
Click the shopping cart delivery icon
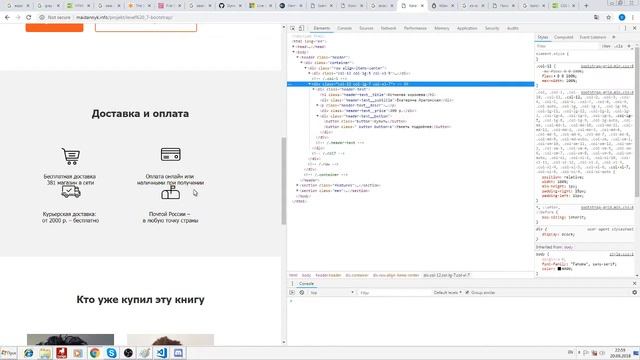71,156
